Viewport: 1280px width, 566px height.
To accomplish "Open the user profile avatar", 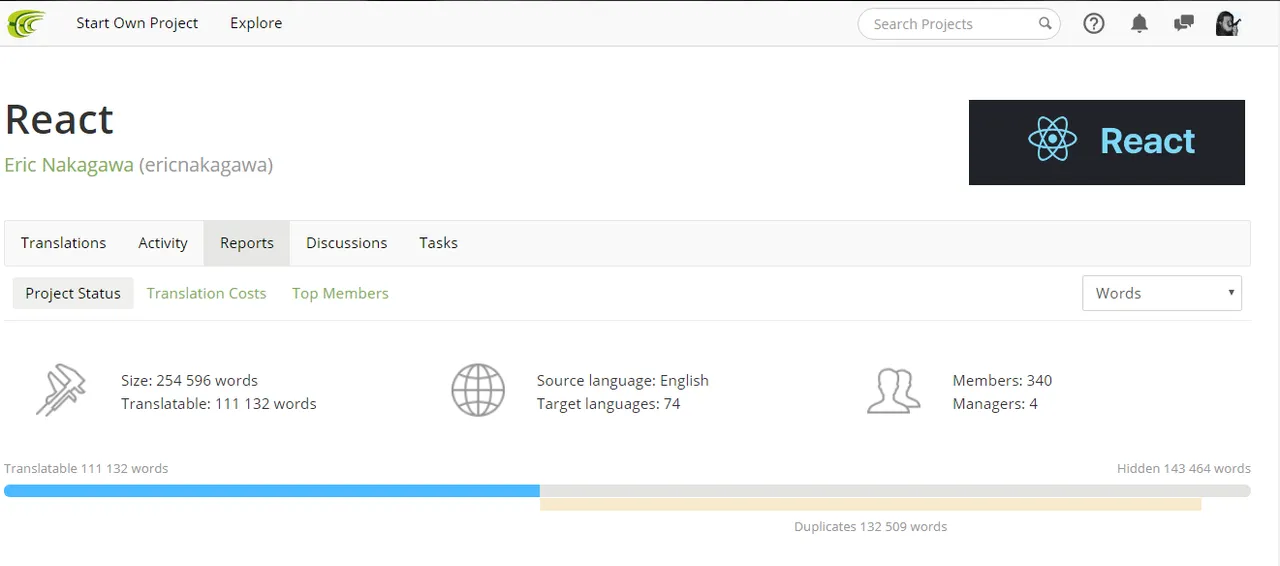I will pos(1228,23).
